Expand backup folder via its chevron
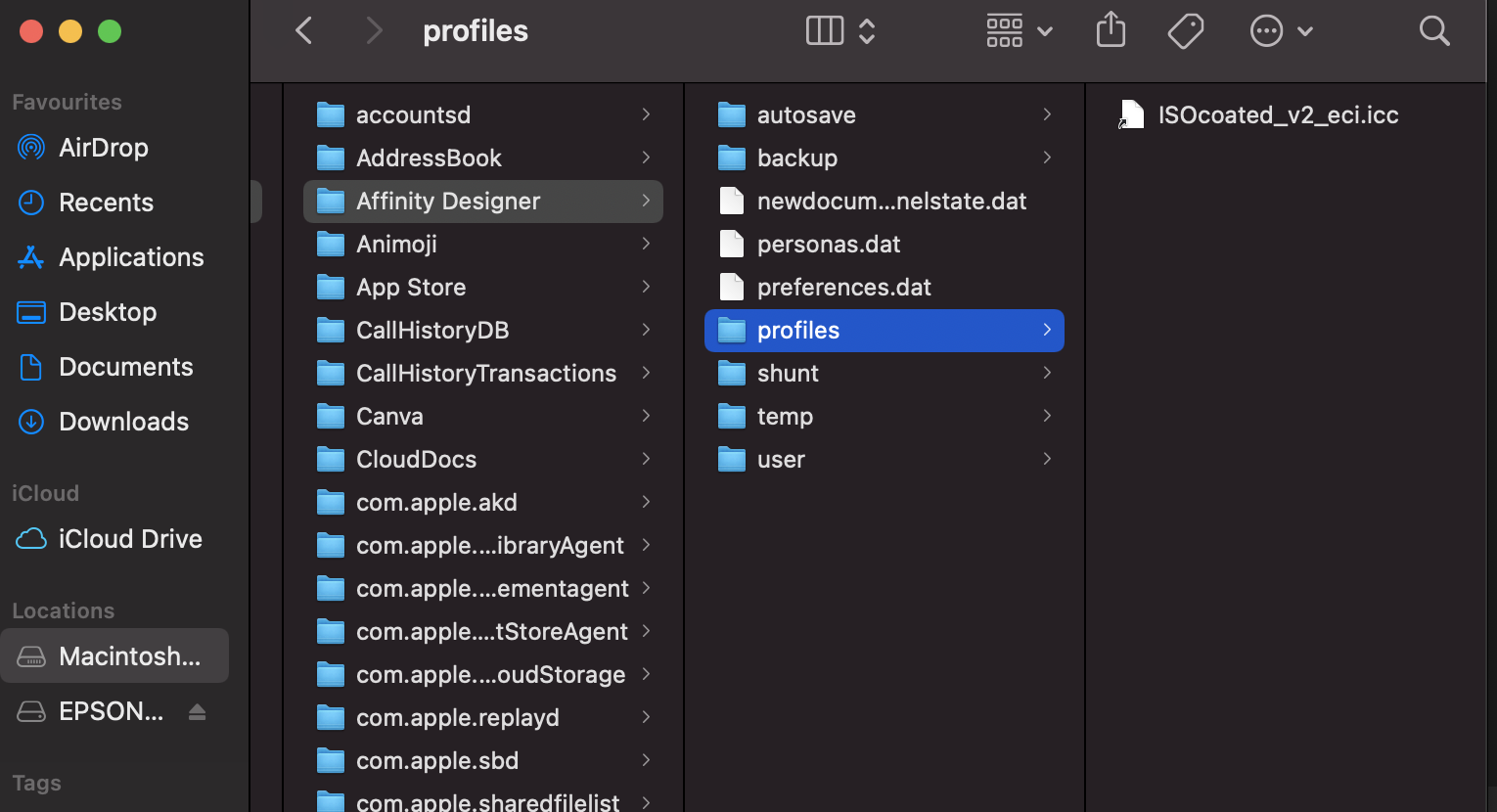 pyautogui.click(x=1047, y=158)
